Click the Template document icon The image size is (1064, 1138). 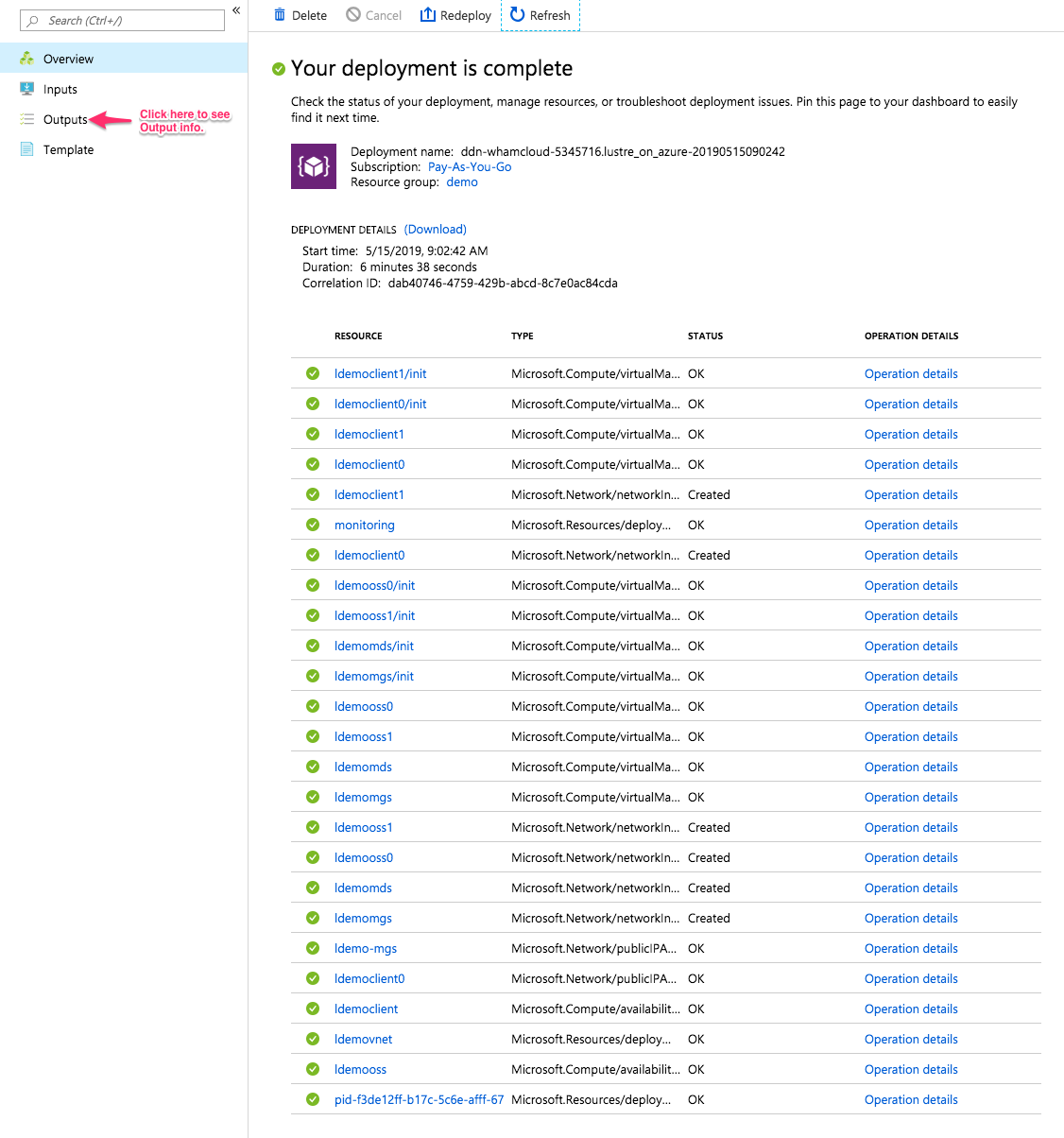coord(26,149)
